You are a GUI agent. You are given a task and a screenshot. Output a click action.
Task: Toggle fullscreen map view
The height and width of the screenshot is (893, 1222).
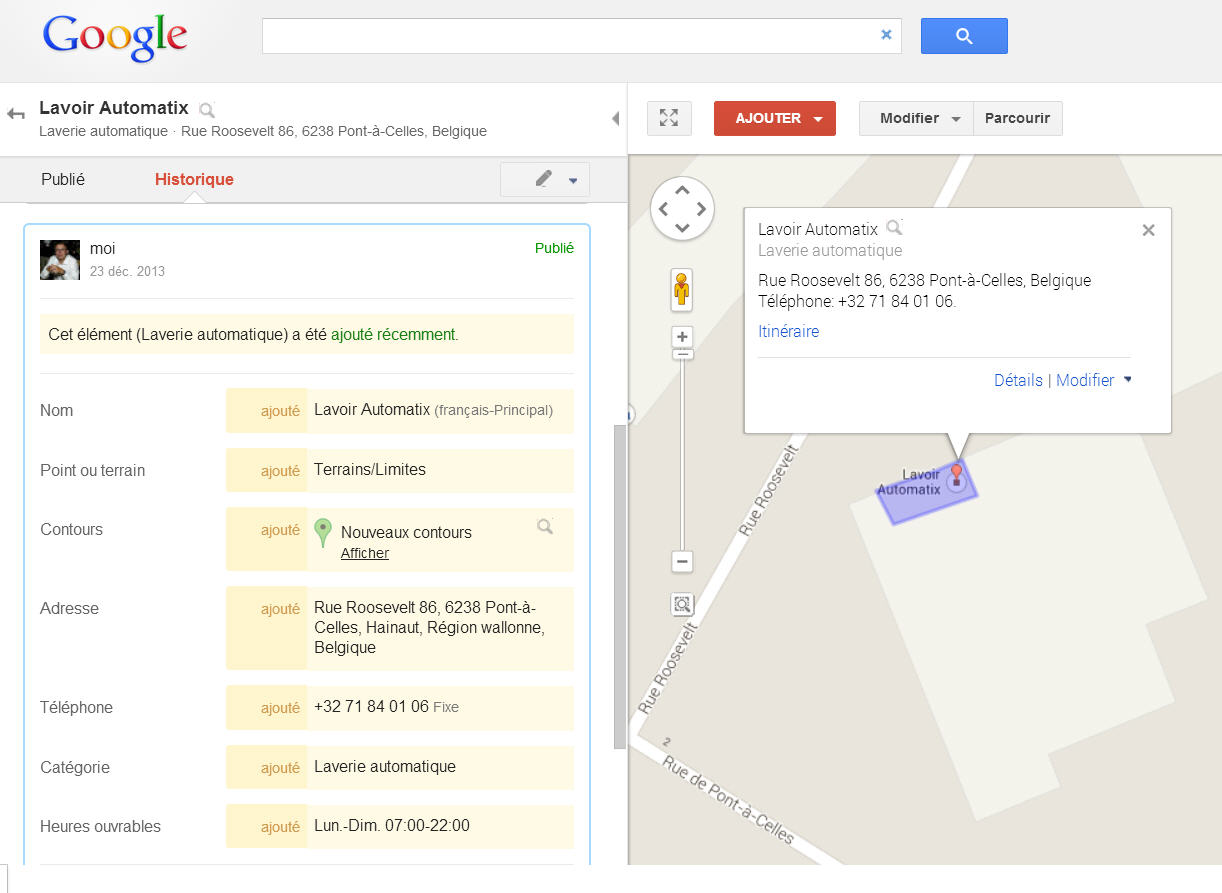669,118
